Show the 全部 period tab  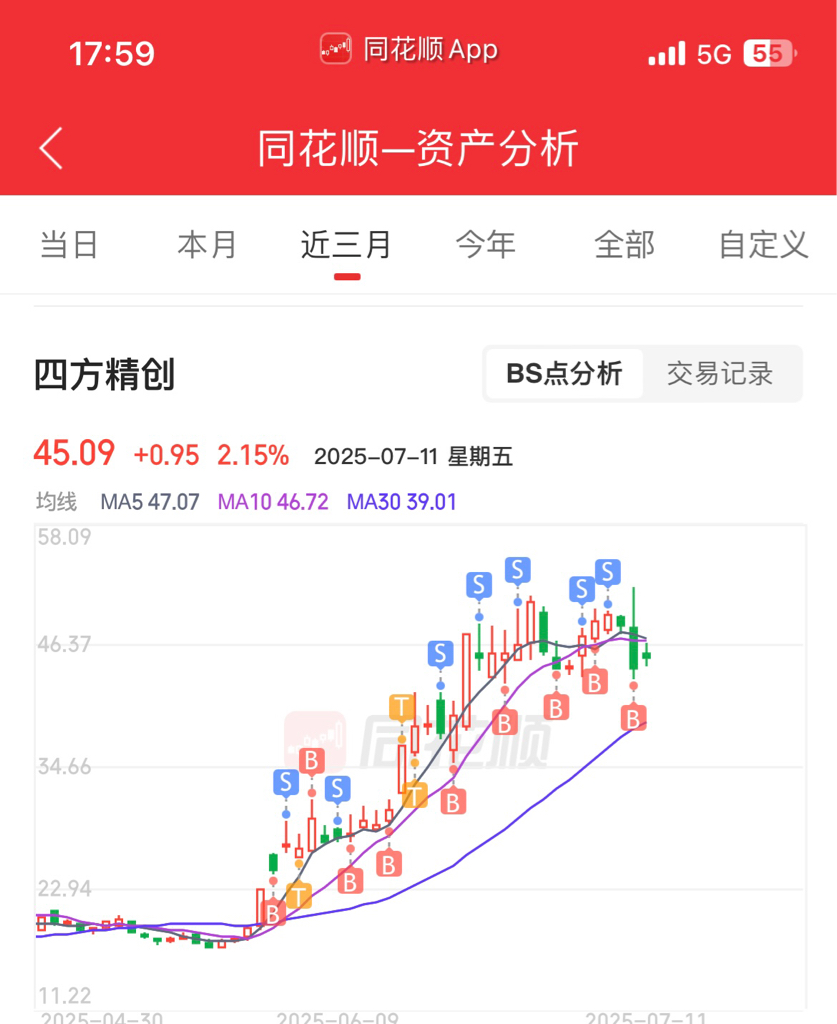[624, 245]
